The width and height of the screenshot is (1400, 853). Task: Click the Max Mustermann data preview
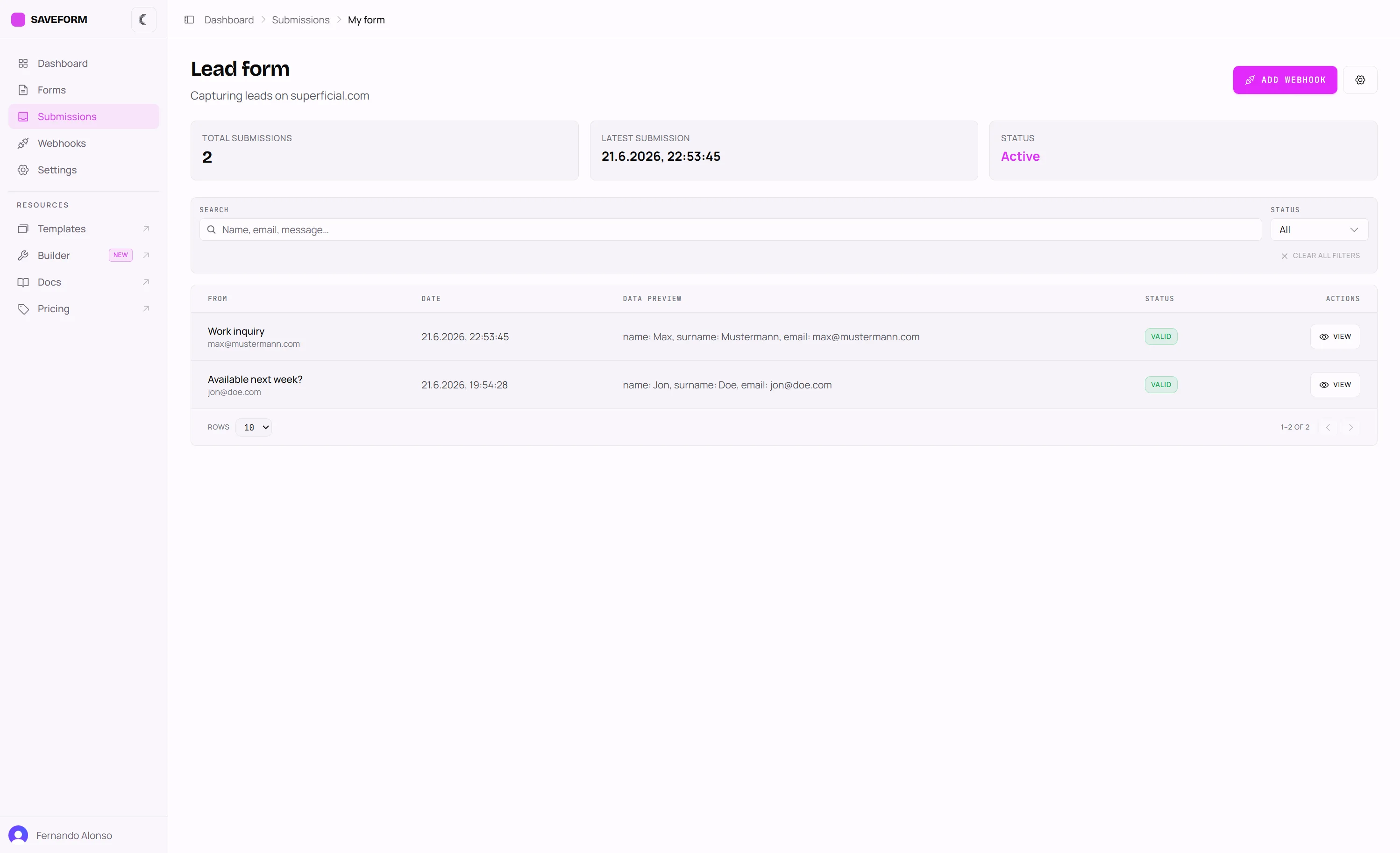[x=771, y=337]
